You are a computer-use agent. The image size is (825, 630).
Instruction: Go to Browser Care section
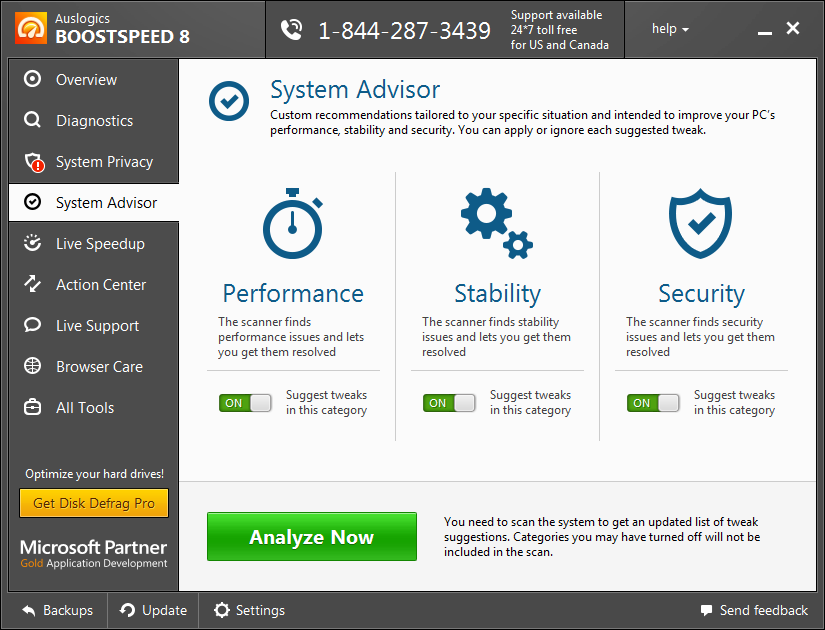(x=94, y=367)
